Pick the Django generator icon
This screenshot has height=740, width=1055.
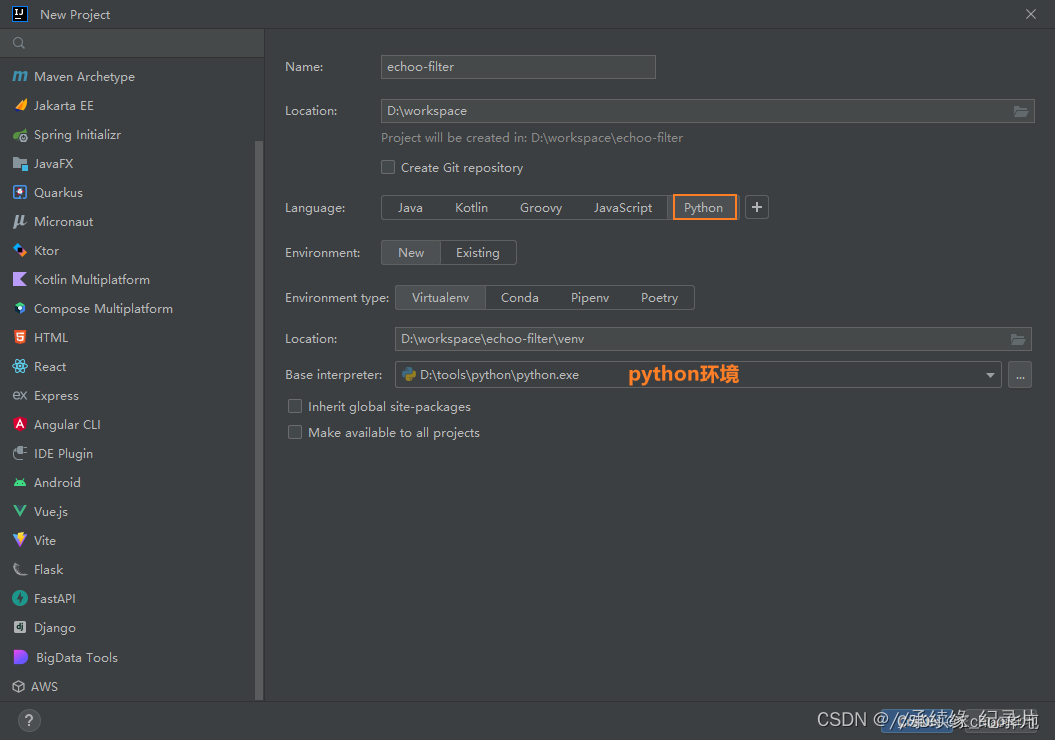pos(20,627)
